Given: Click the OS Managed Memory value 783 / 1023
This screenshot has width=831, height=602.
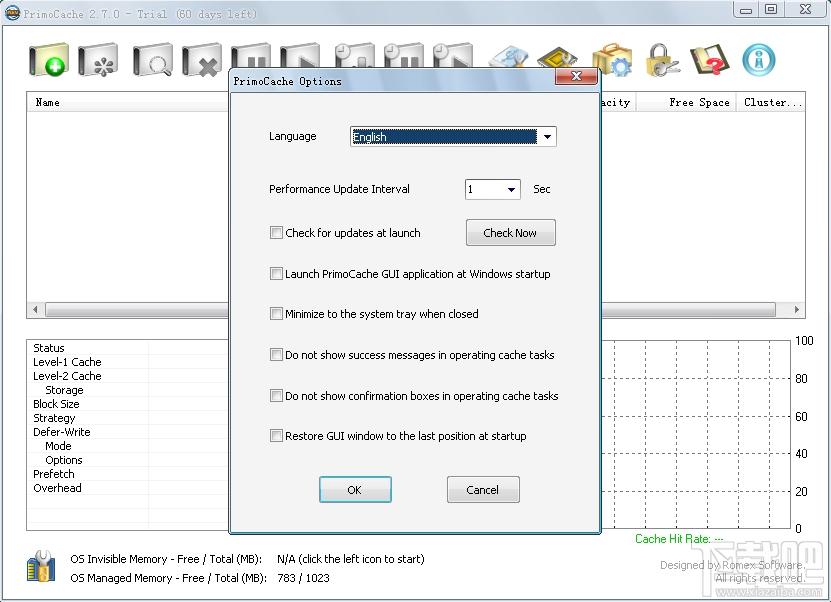Looking at the screenshot, I should pos(303,578).
